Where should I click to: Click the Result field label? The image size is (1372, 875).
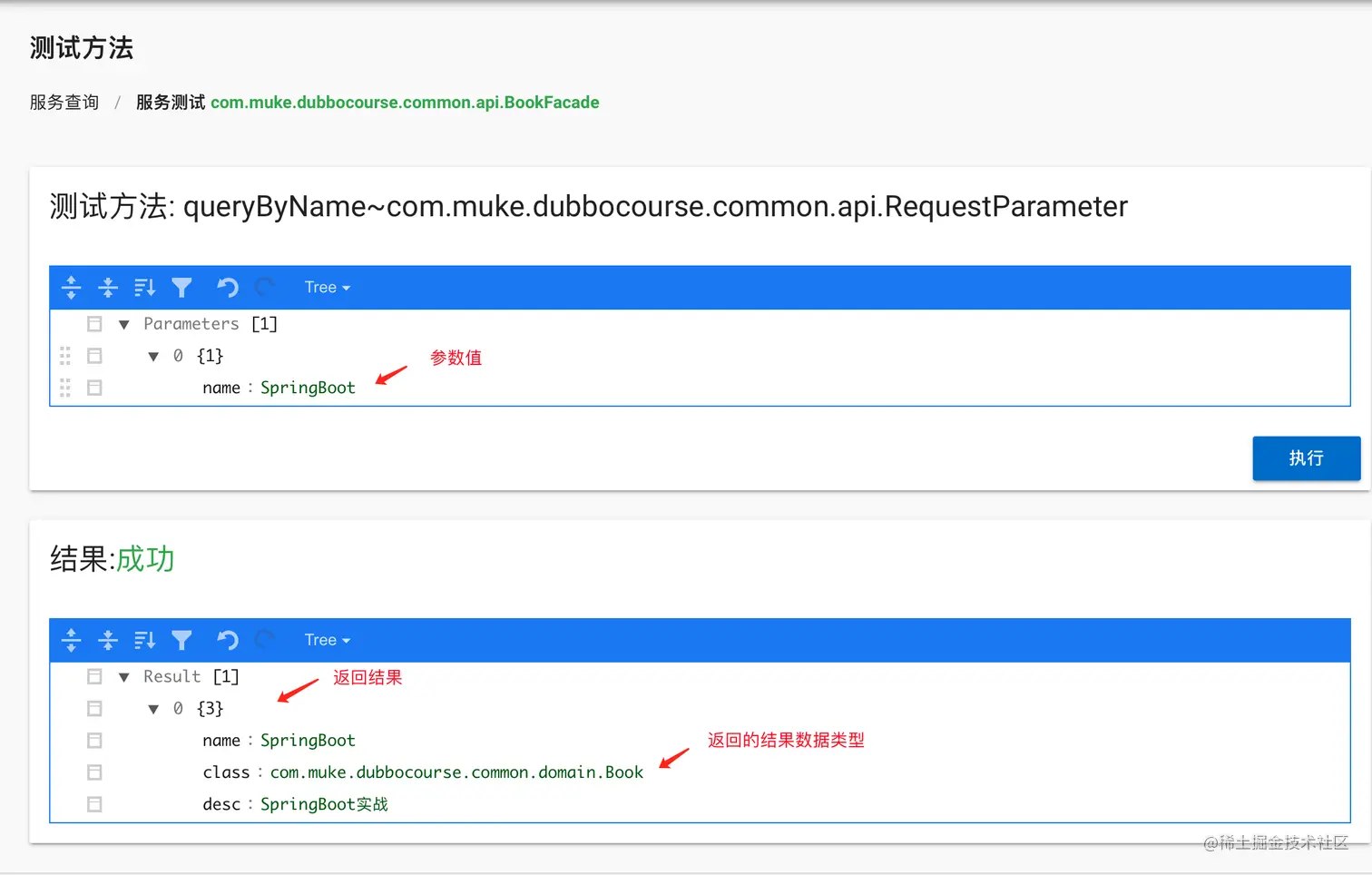[171, 677]
